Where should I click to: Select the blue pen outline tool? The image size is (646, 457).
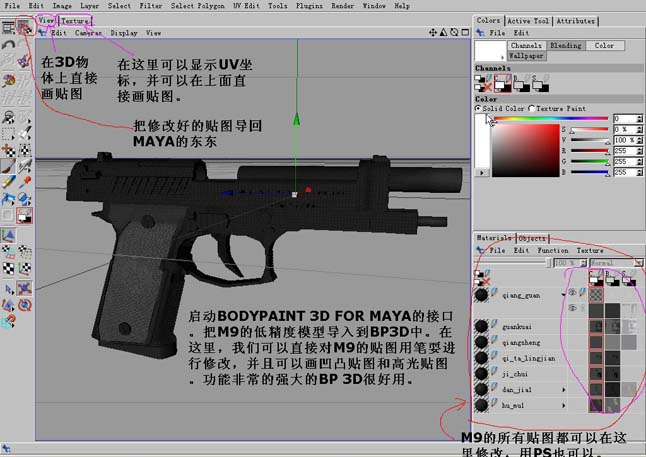8,199
